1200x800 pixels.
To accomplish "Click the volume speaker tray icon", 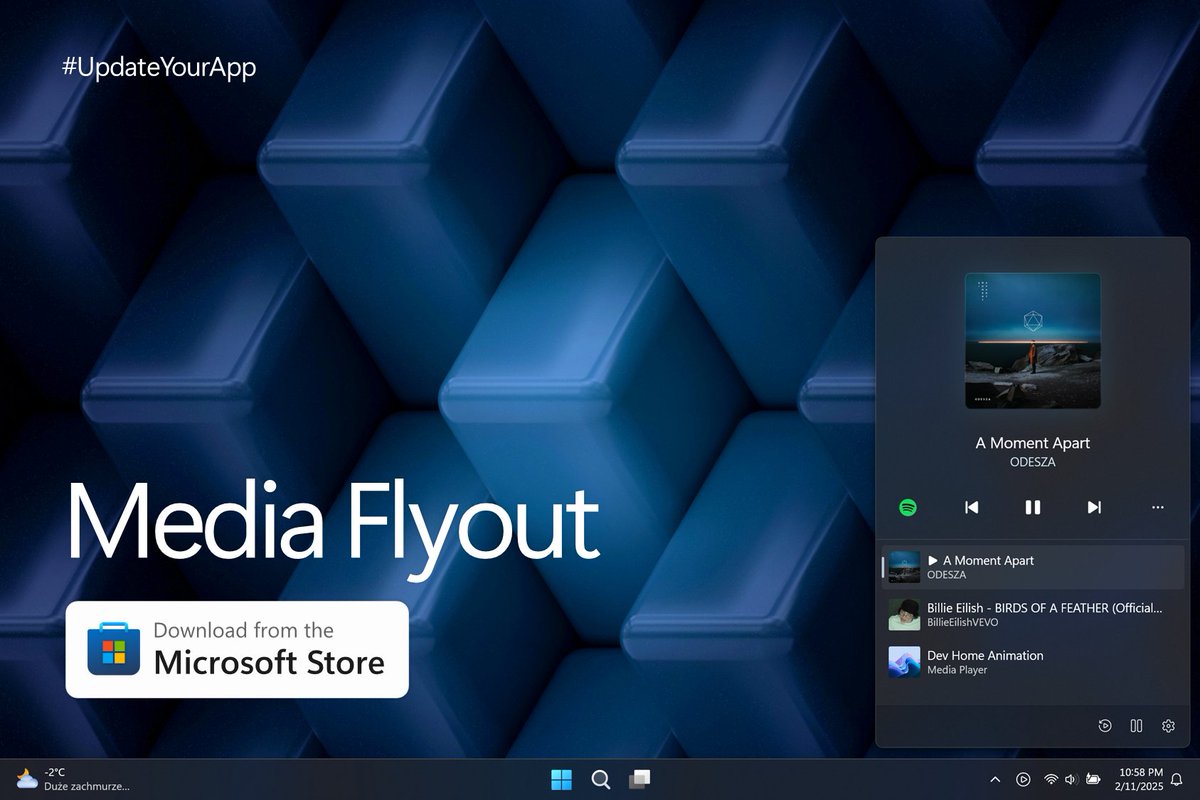I will tap(1071, 779).
